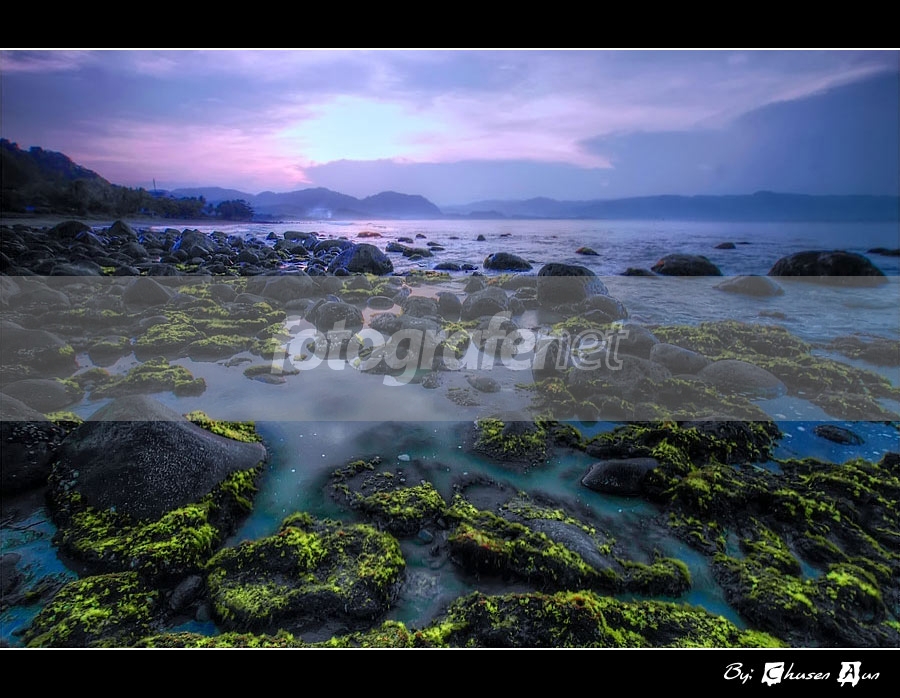Click the 'By: Chusen Aun' signature
The image size is (900, 698).
(801, 673)
